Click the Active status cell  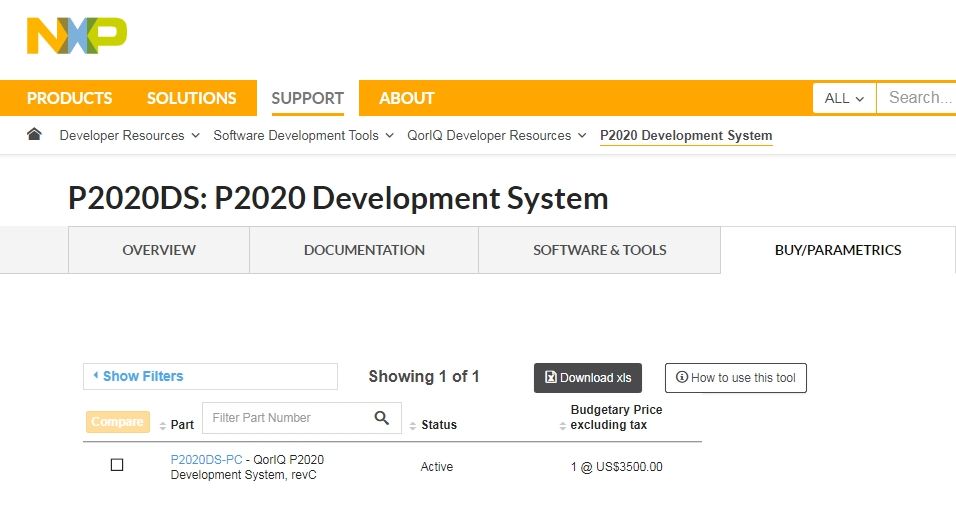coord(437,467)
